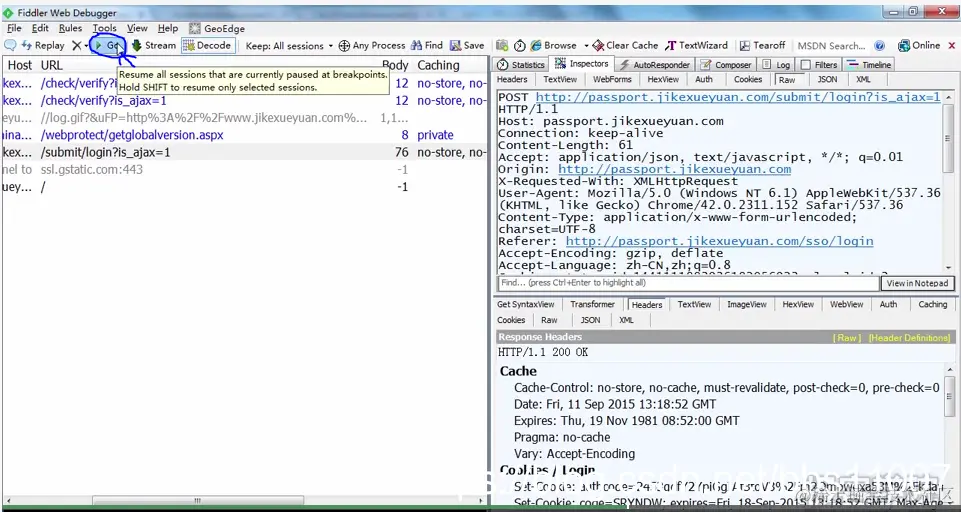
Task: Click Find in the toolbar
Action: click(x=427, y=45)
